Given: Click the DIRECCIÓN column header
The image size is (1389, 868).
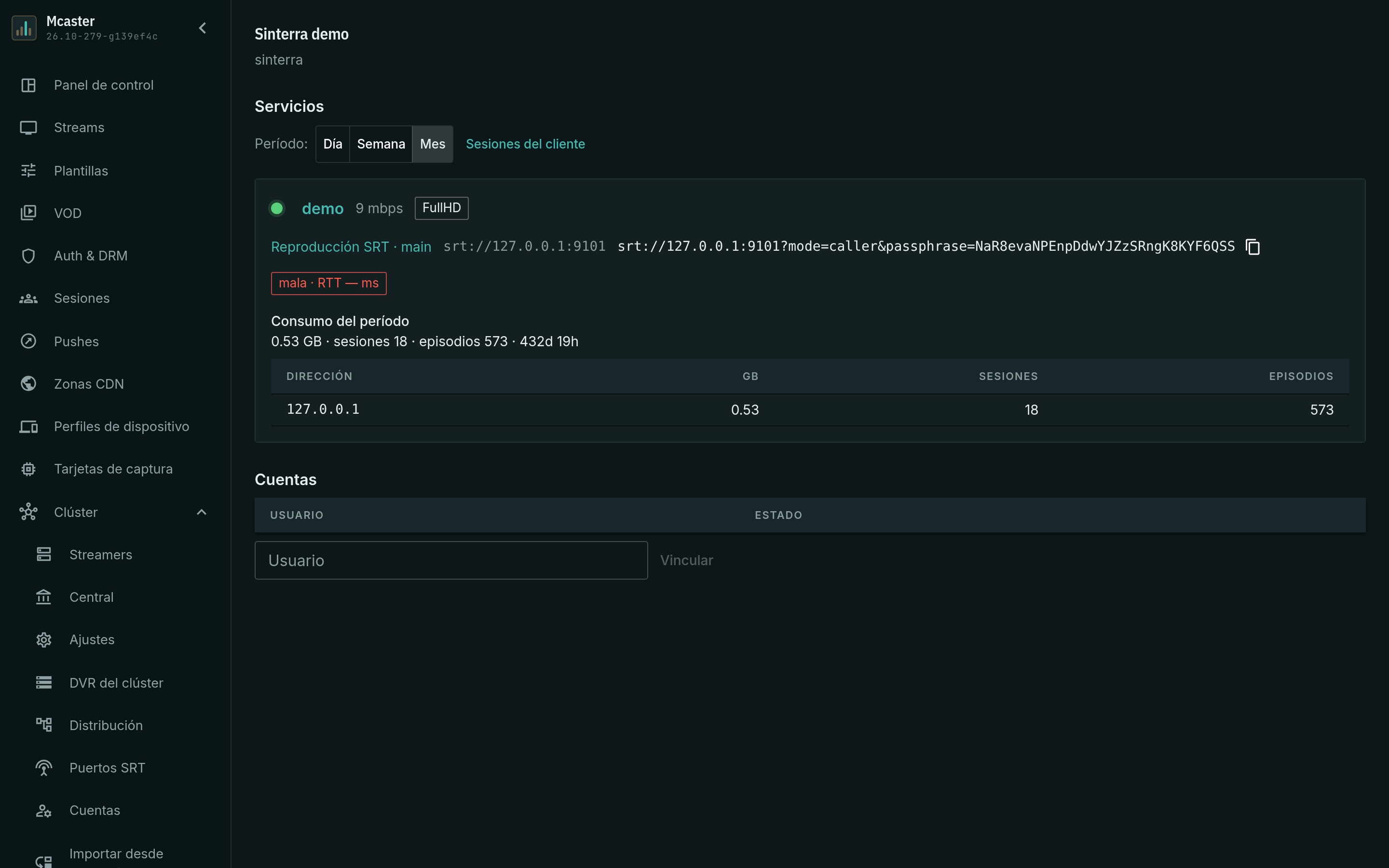Looking at the screenshot, I should 319,376.
